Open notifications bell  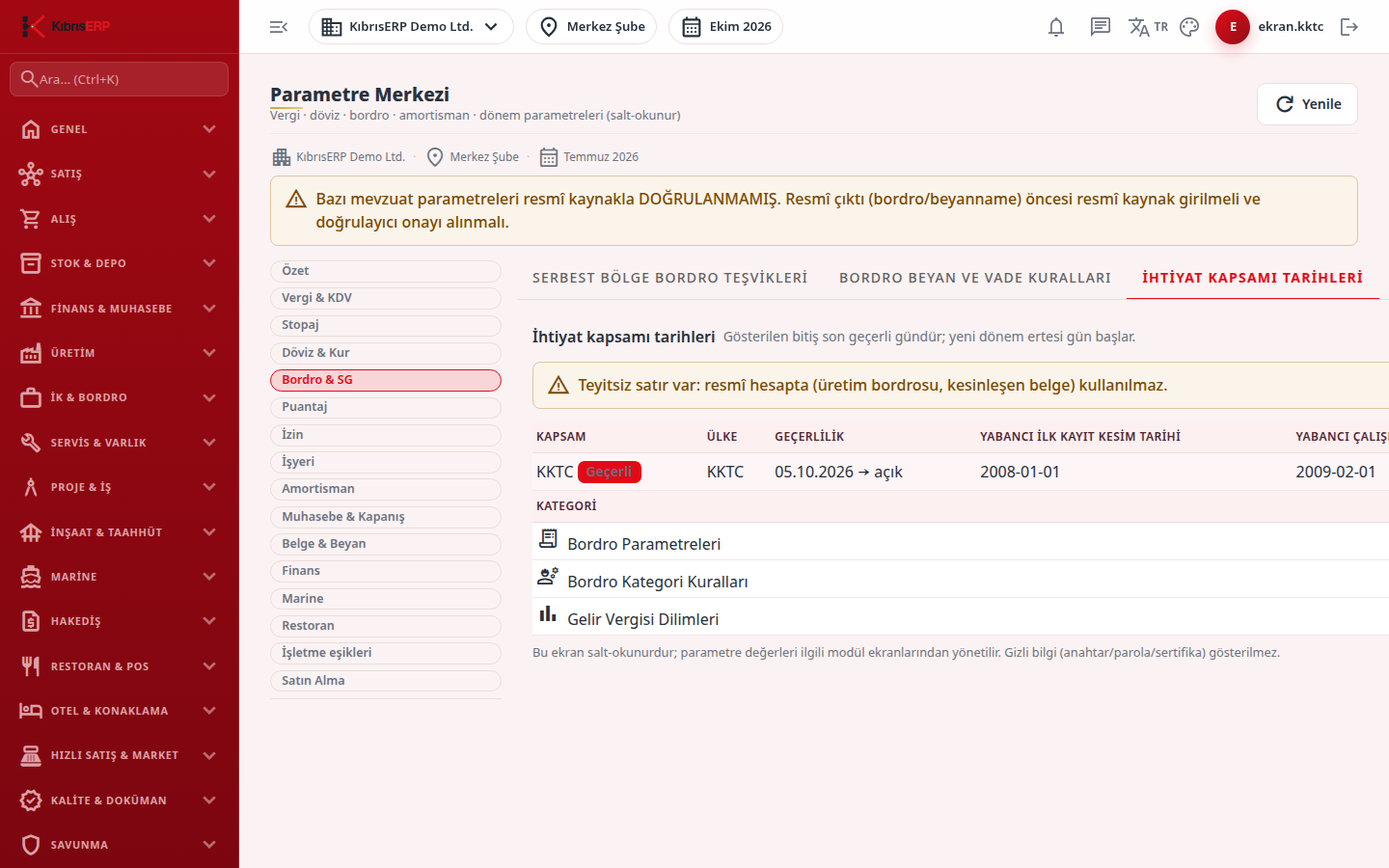1056,27
